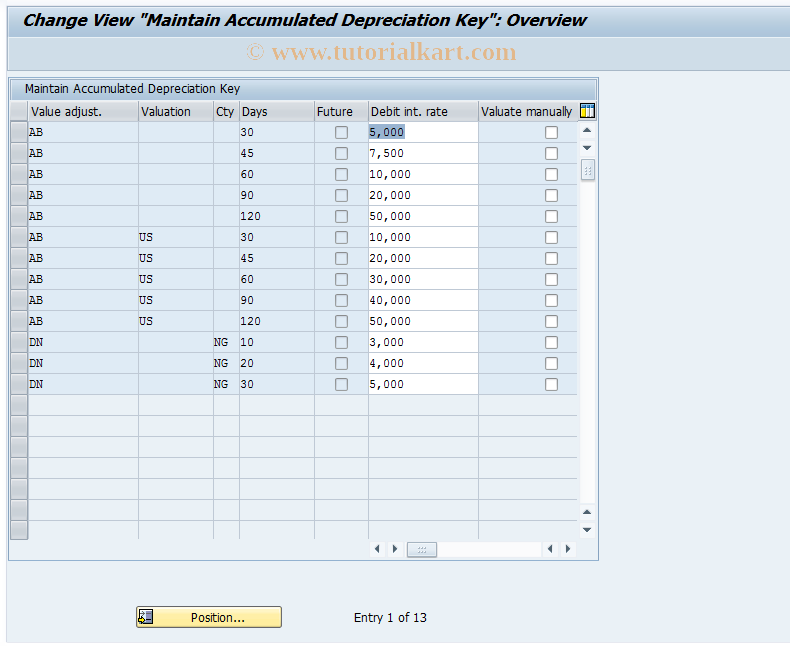This screenshot has width=790, height=646.
Task: Enable Valuate manually for the 7,500 rate row
Action: point(551,154)
